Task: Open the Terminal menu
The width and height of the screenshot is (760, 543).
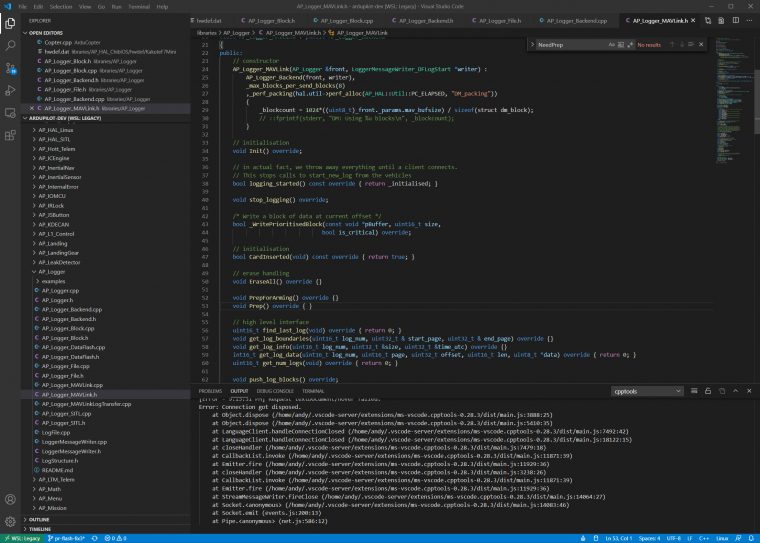Action: click(139, 7)
